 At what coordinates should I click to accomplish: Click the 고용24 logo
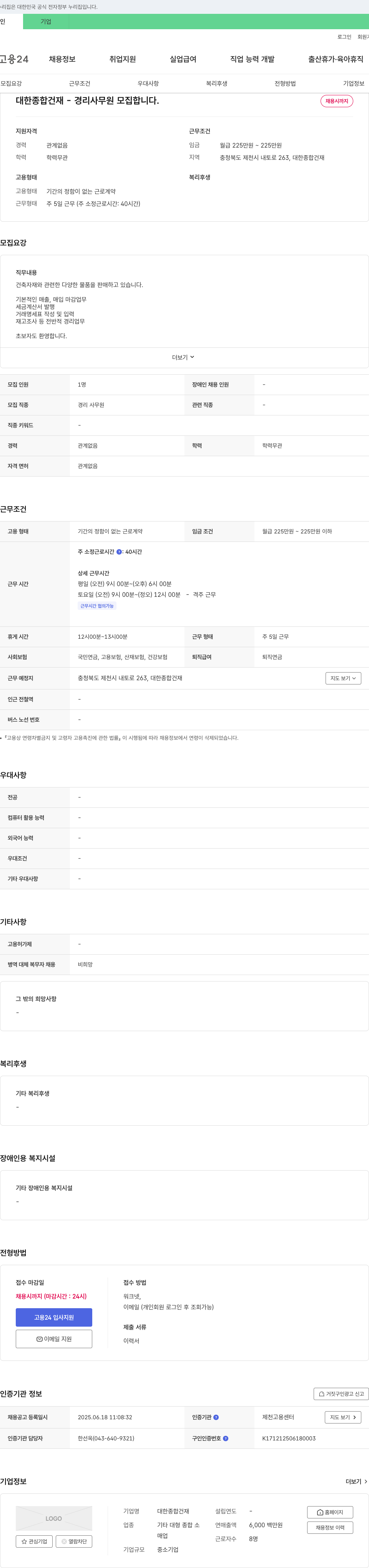coord(14,59)
